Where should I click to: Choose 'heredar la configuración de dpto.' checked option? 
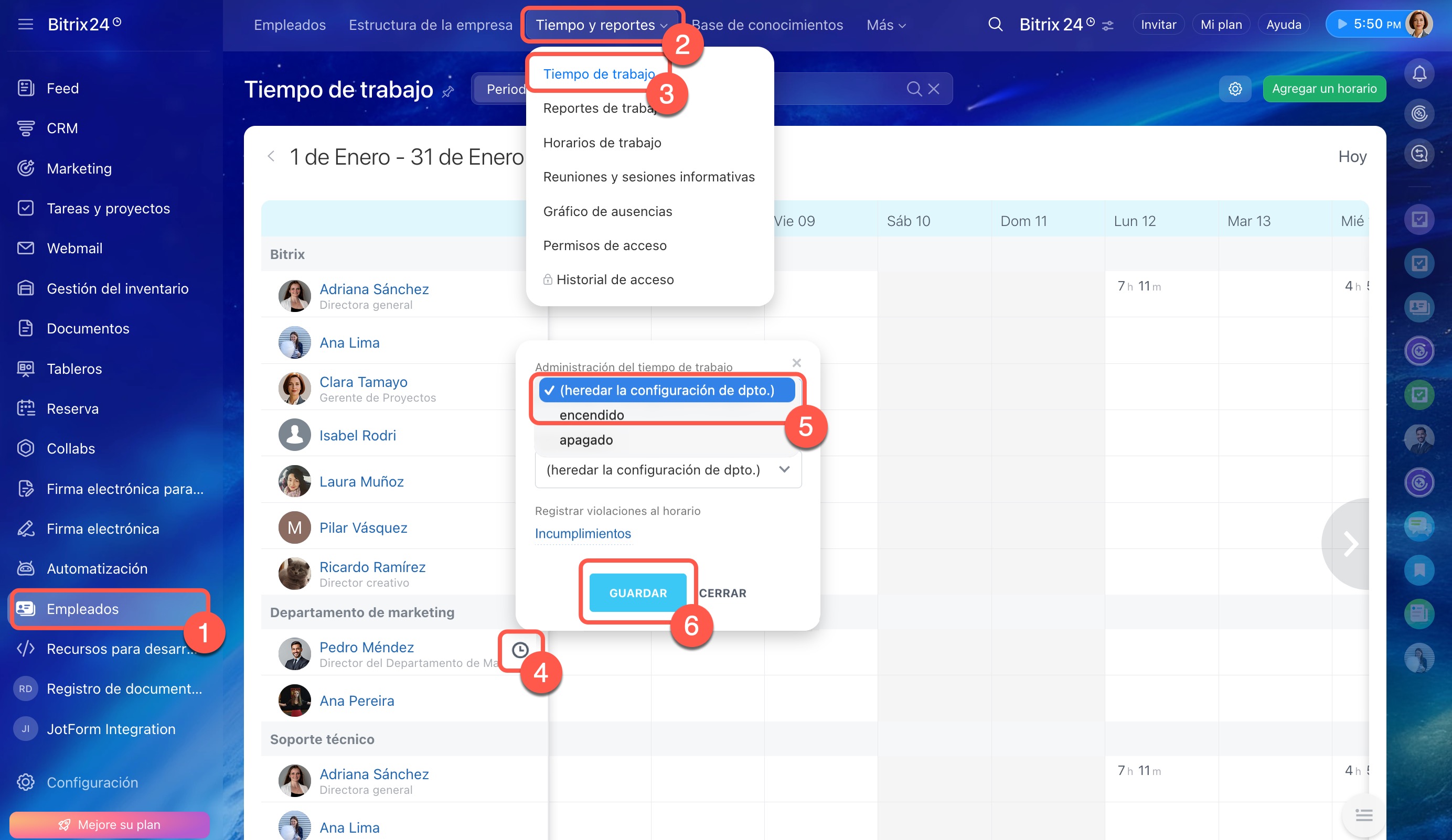(666, 390)
